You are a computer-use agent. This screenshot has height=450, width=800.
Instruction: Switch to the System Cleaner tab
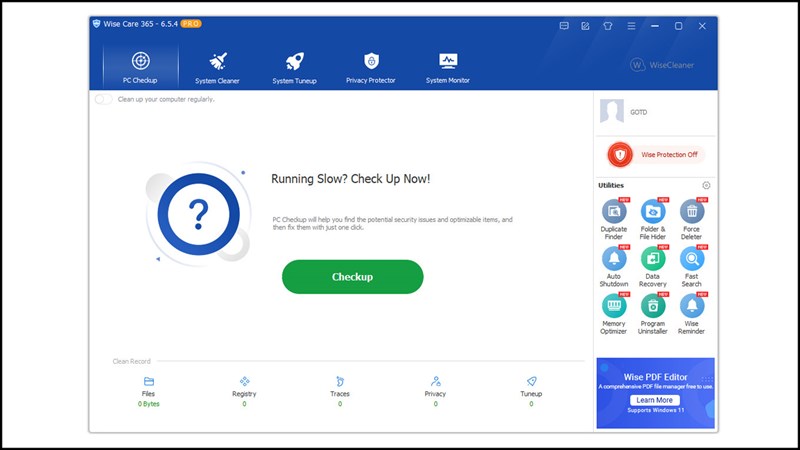point(217,67)
